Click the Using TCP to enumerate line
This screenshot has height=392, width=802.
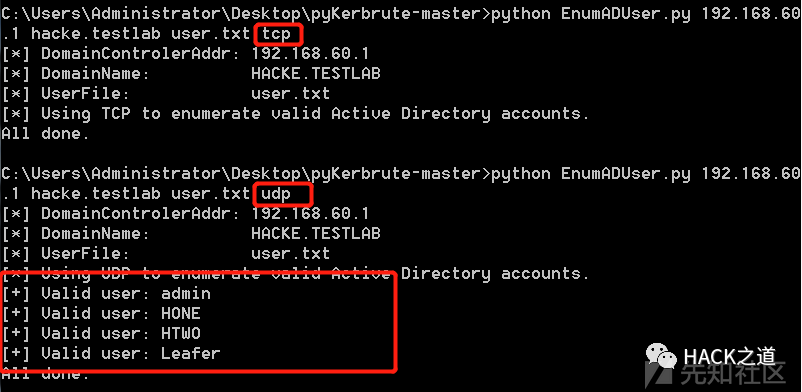[x=295, y=114]
